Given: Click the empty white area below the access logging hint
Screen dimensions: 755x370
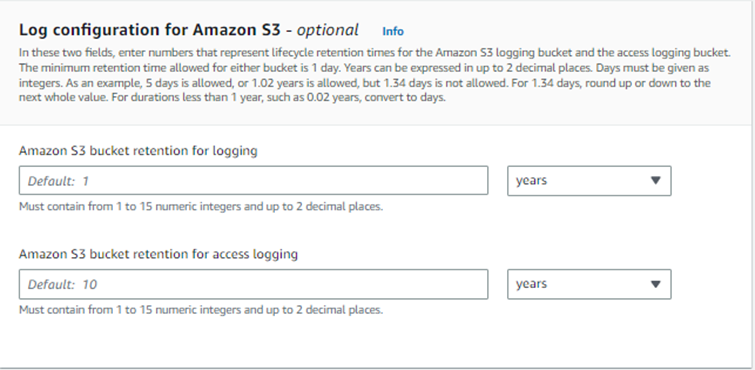Looking at the screenshot, I should (x=376, y=342).
